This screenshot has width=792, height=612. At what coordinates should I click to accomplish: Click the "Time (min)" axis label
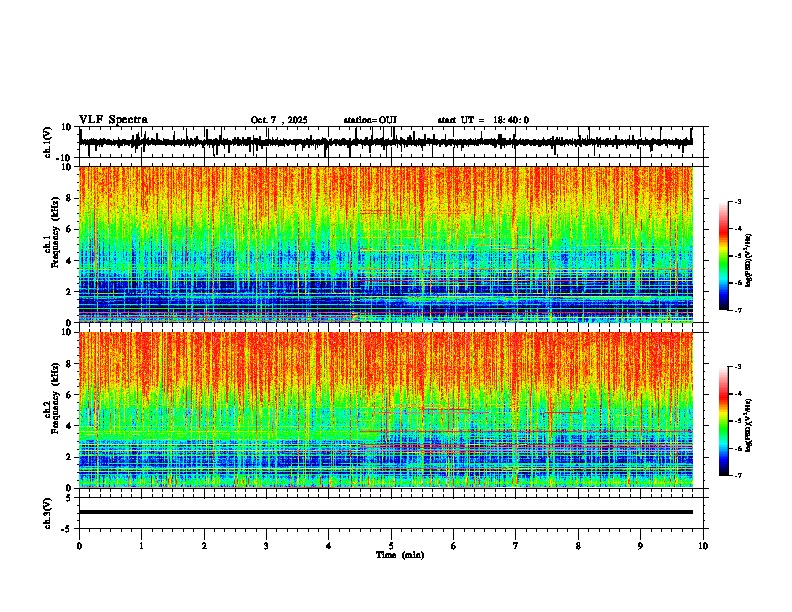pos(400,555)
